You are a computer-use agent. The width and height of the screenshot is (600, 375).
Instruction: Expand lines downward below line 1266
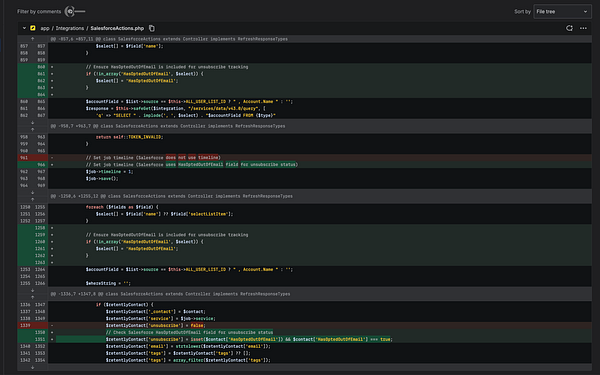pyautogui.click(x=33, y=290)
